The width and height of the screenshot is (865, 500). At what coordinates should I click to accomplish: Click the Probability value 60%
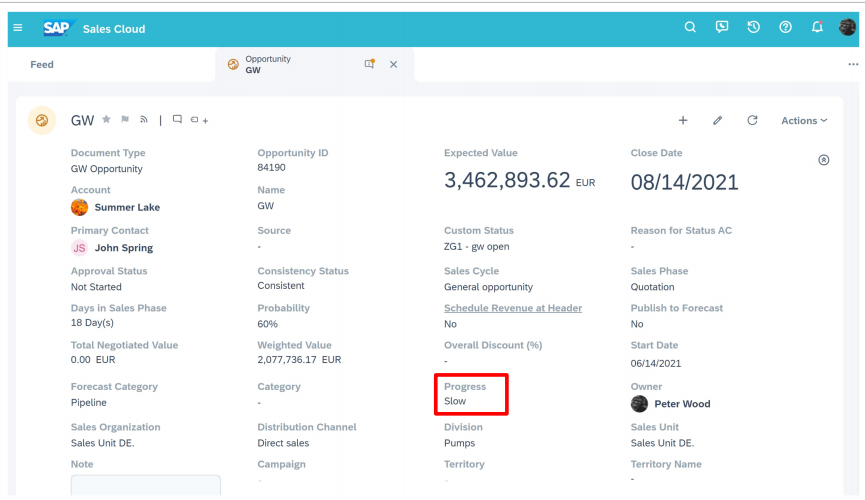tap(268, 324)
